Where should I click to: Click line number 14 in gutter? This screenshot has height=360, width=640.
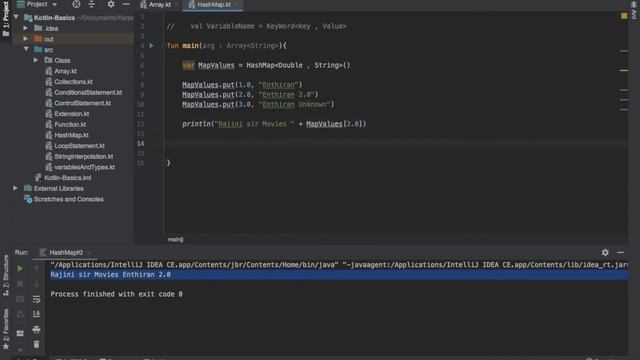[140, 143]
